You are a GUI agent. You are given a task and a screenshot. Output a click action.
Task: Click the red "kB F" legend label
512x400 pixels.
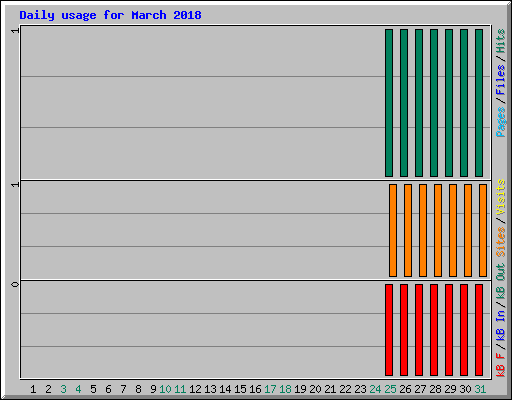tap(500, 365)
